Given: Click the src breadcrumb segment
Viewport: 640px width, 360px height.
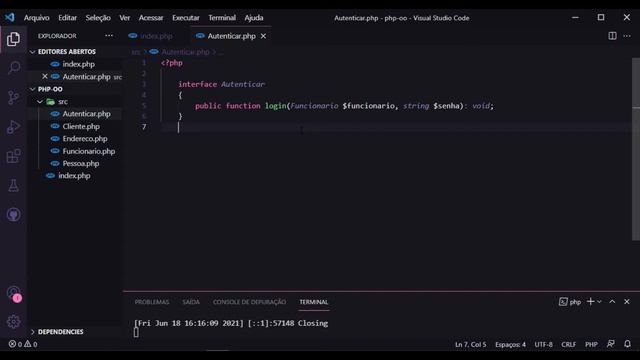Looking at the screenshot, I should pyautogui.click(x=136, y=52).
